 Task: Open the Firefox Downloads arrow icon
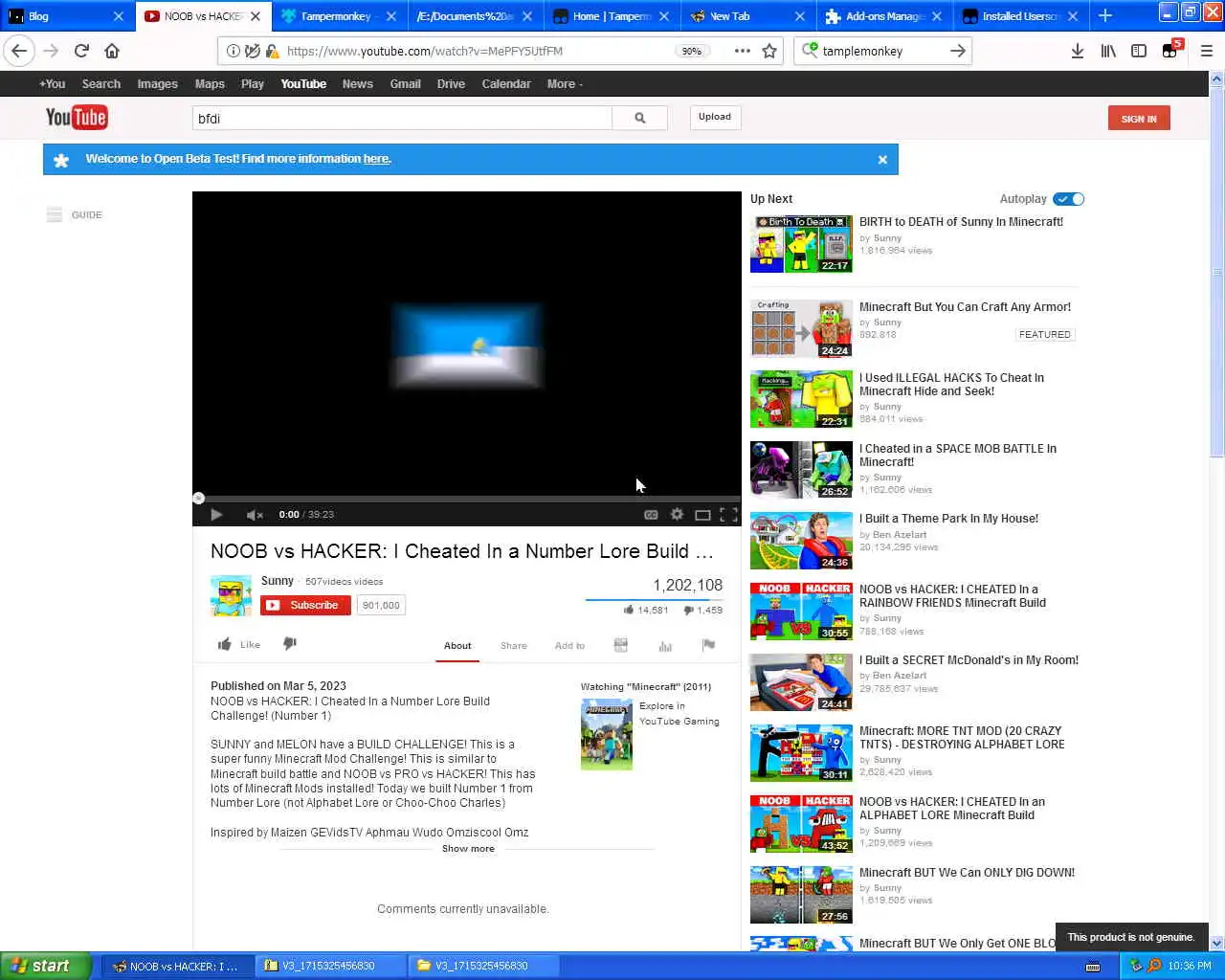1077,51
